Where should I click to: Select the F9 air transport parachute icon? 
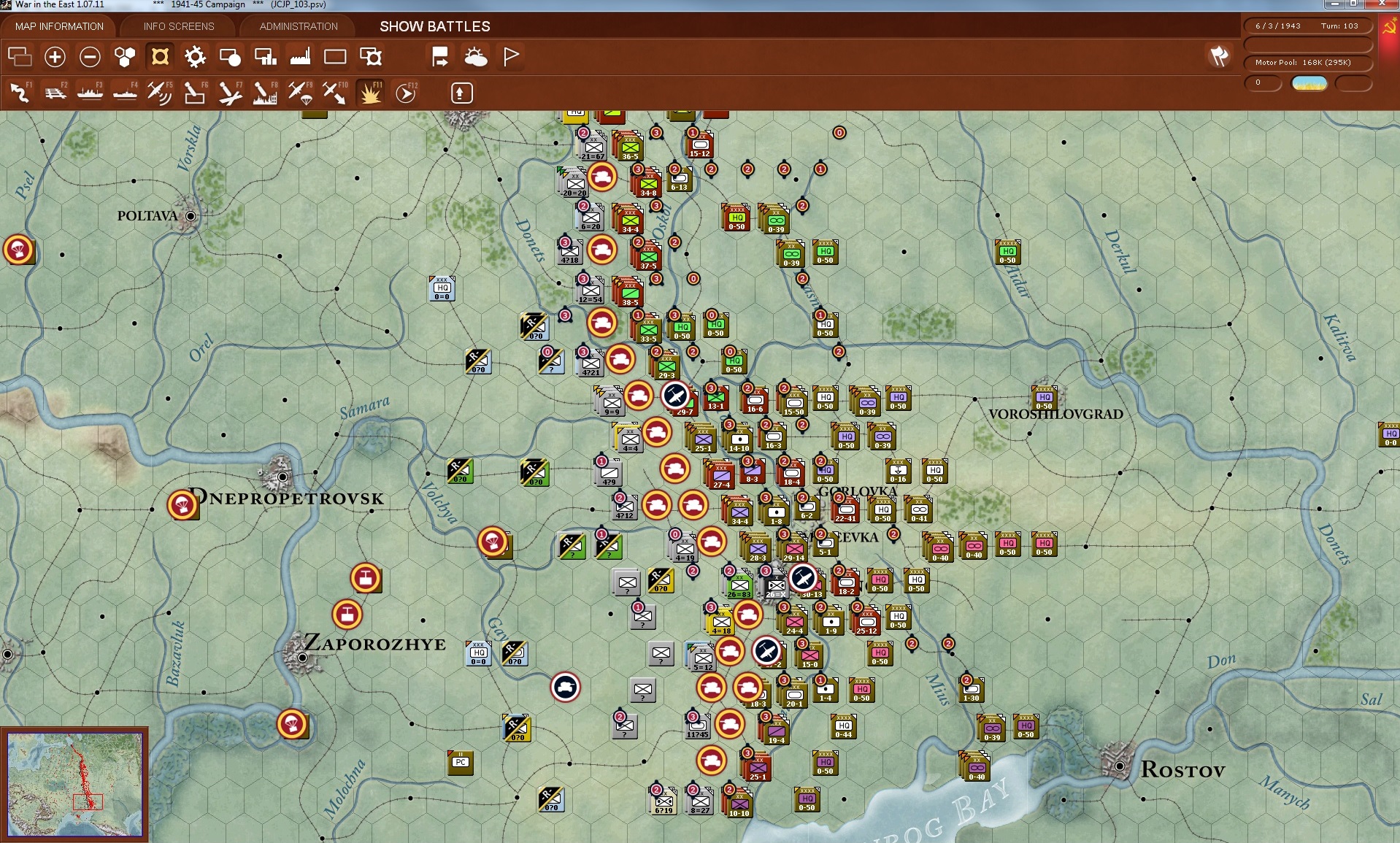coord(299,93)
